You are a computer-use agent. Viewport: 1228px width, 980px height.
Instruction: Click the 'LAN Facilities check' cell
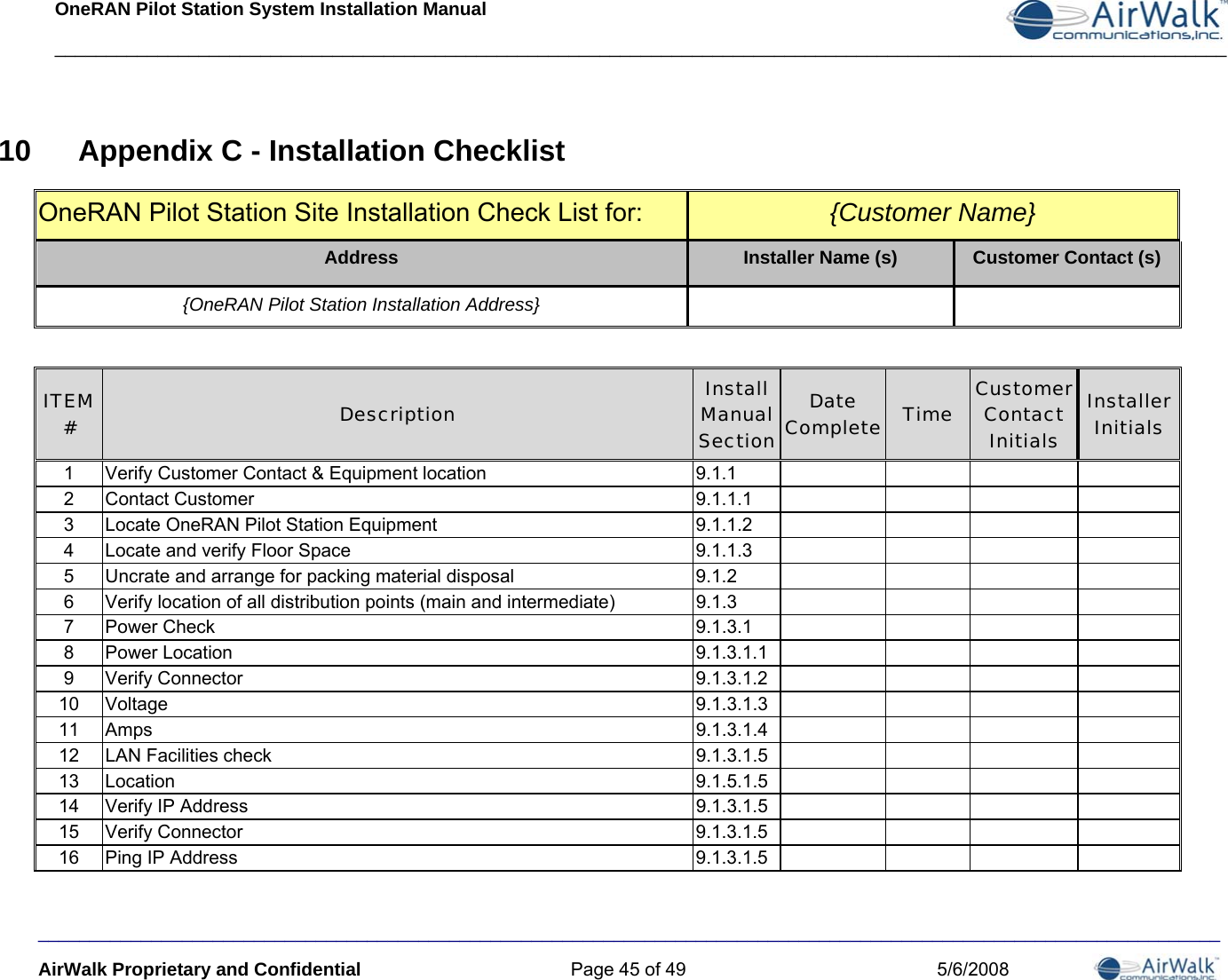pyautogui.click(x=398, y=755)
